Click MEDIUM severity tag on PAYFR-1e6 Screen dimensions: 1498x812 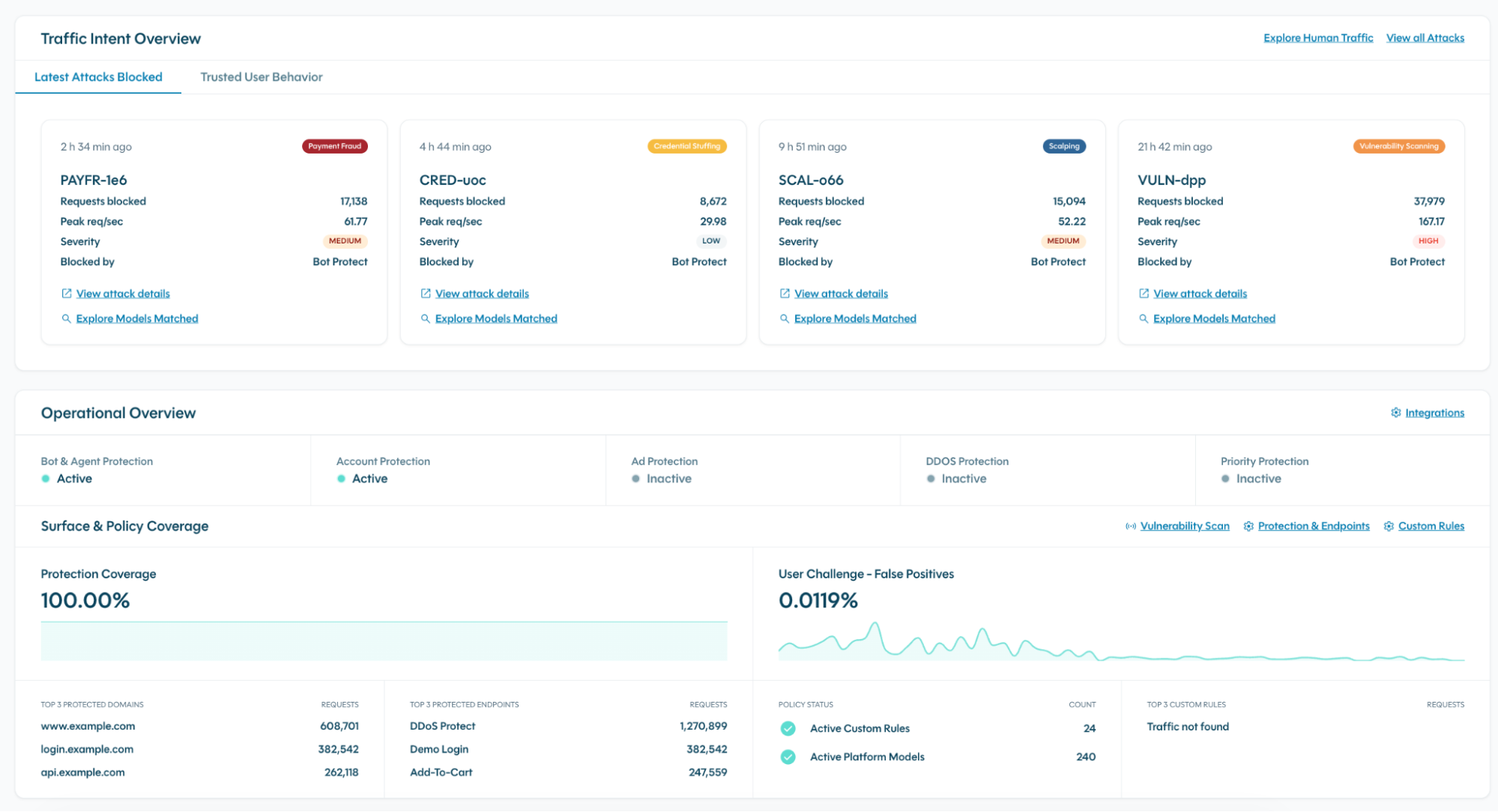click(345, 241)
